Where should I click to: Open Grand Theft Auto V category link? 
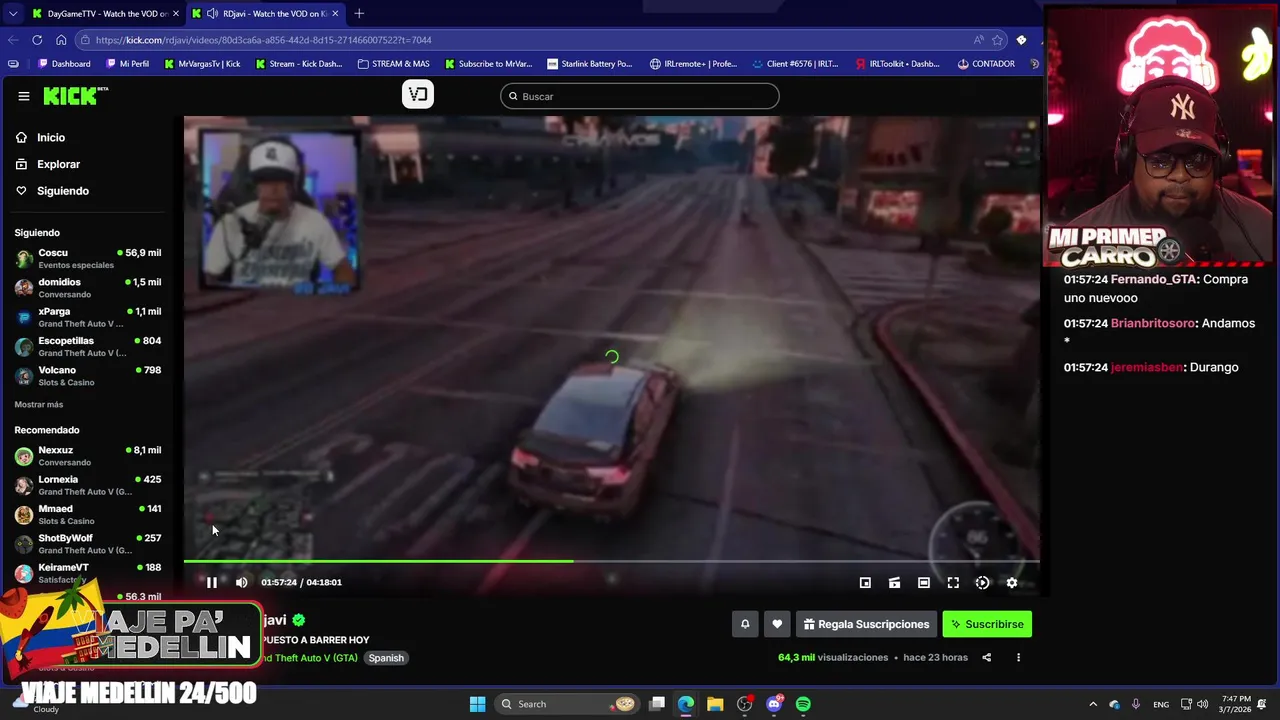tap(310, 658)
